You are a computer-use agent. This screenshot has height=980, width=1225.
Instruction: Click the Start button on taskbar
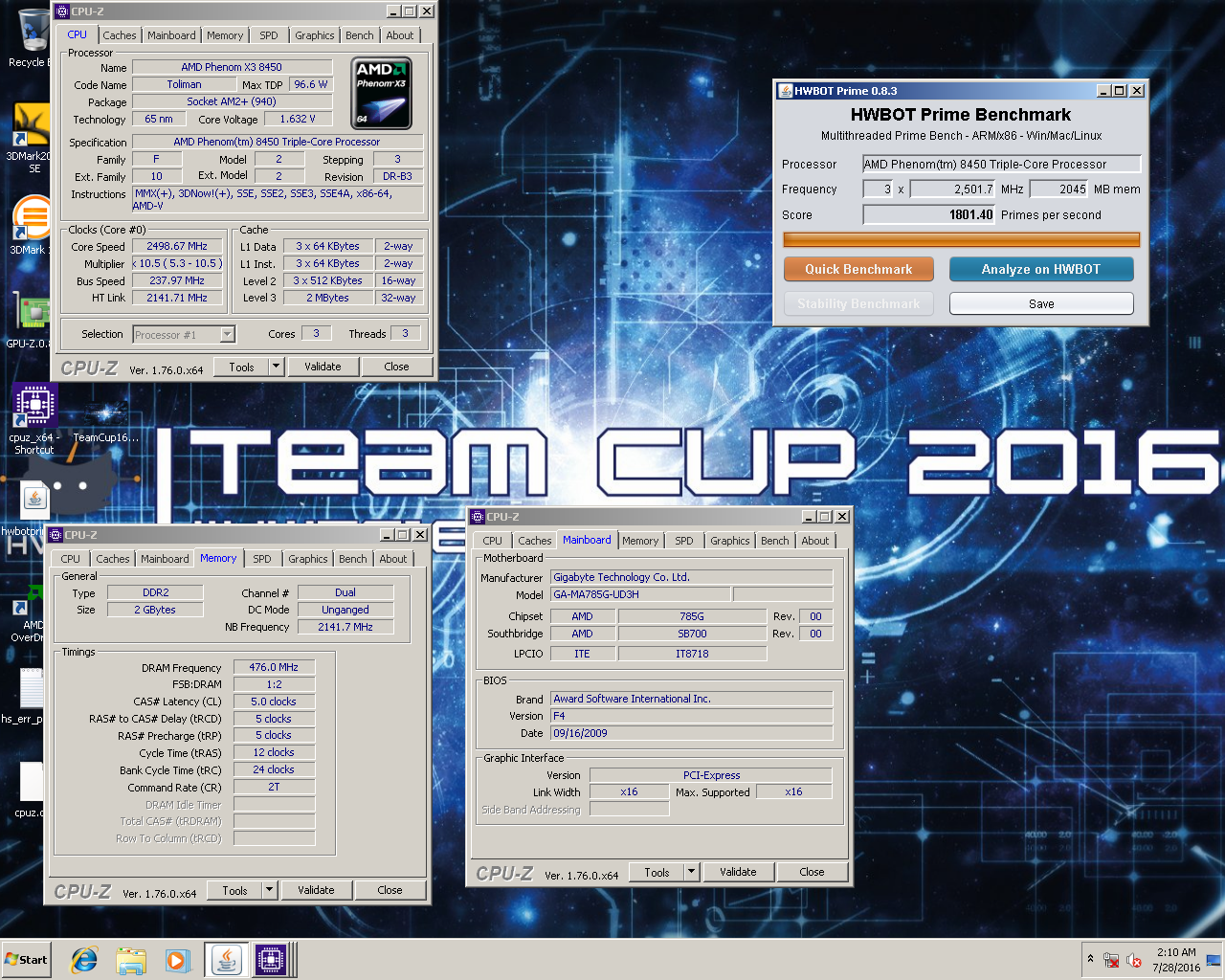tap(27, 960)
